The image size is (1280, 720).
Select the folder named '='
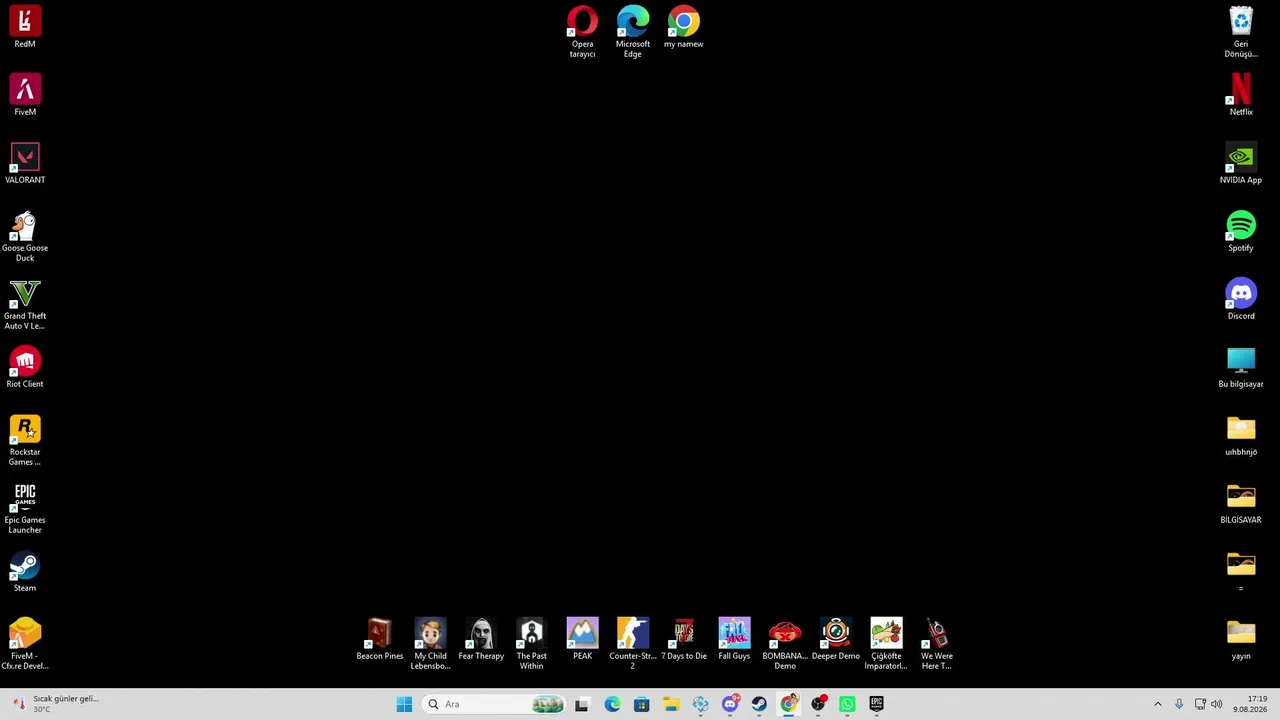pos(1241,571)
